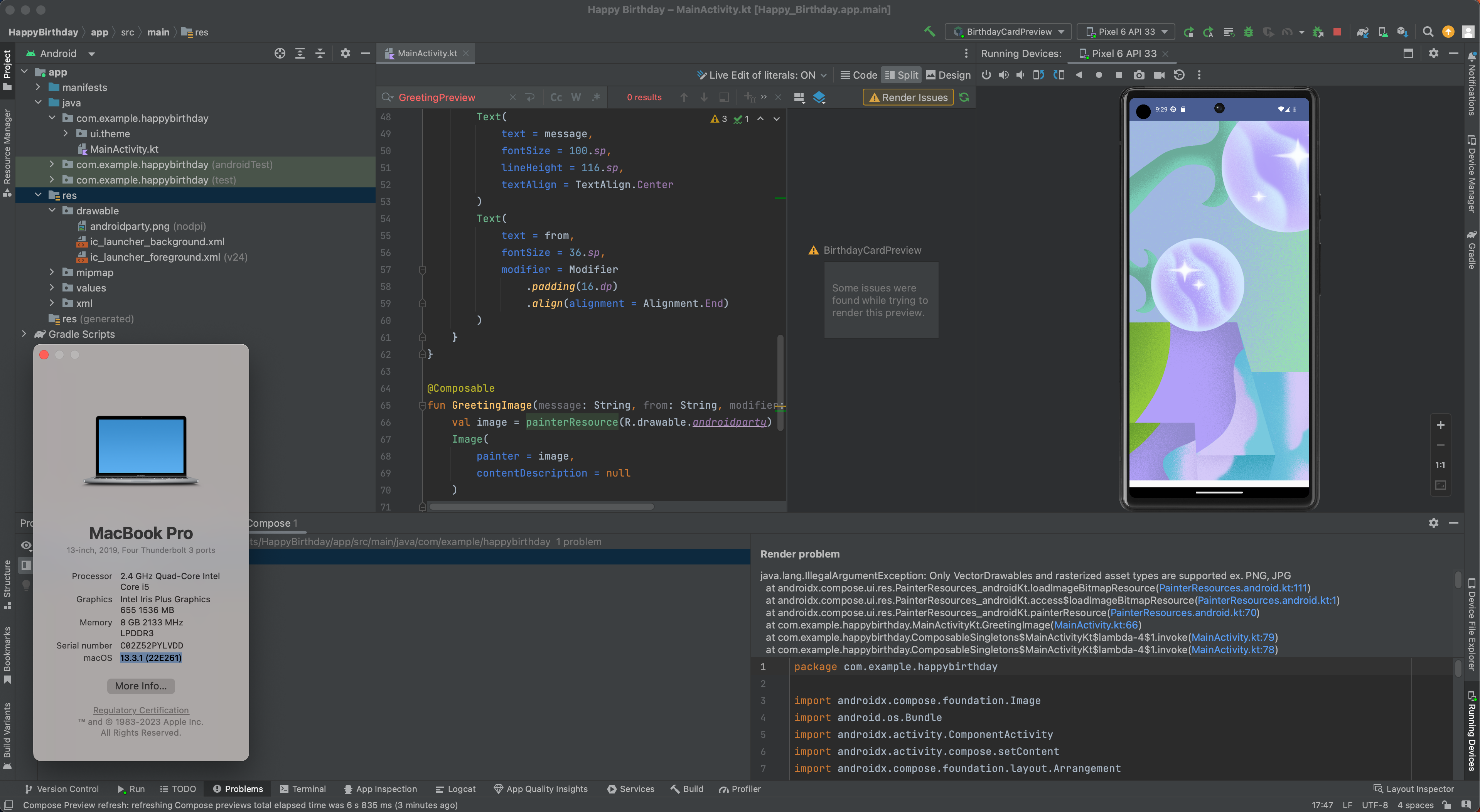Open the PainterResources.android.kt:111 link
Image resolution: width=1480 pixels, height=812 pixels.
coord(1233,588)
